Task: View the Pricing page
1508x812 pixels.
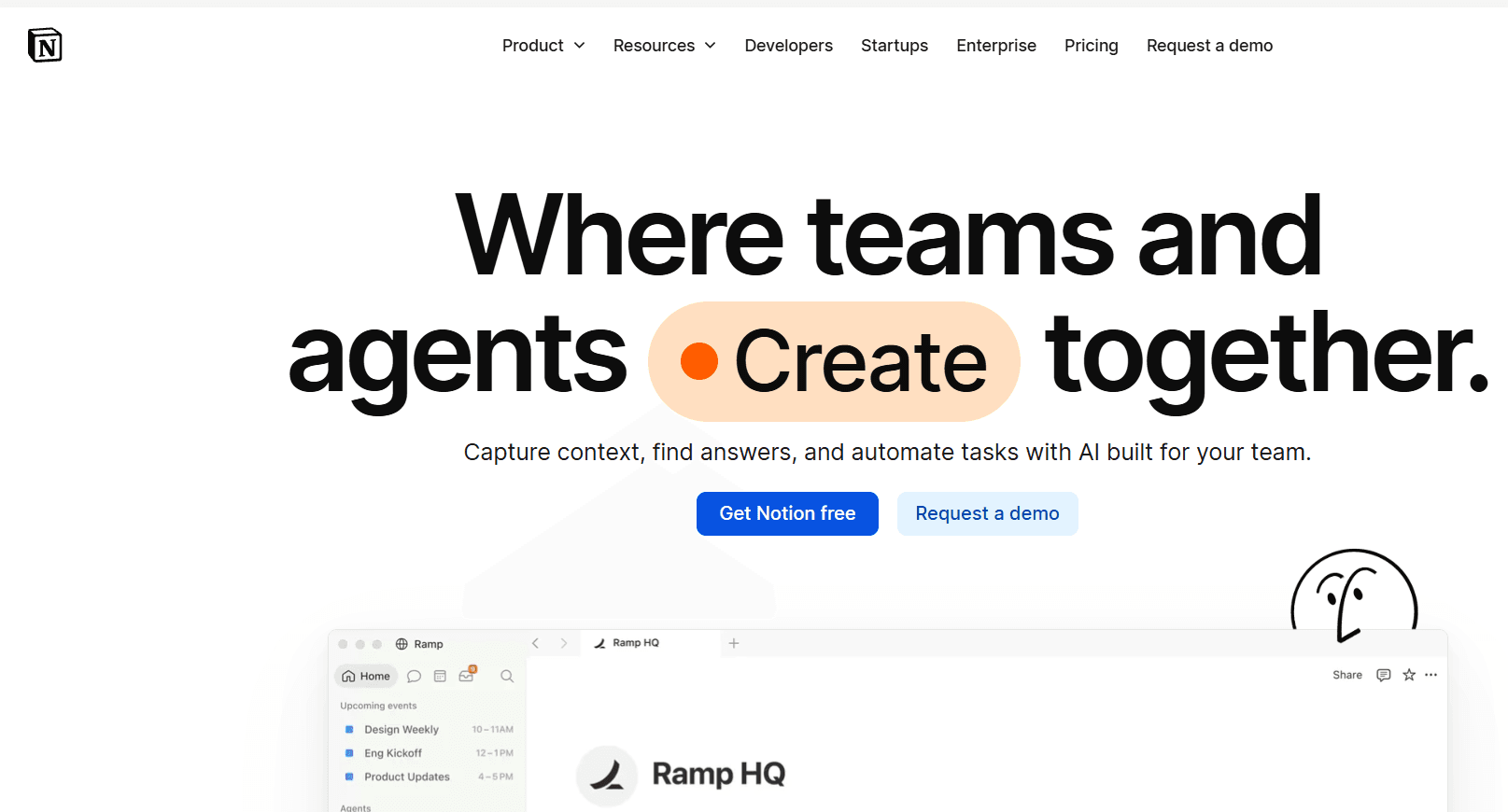Action: 1091,46
